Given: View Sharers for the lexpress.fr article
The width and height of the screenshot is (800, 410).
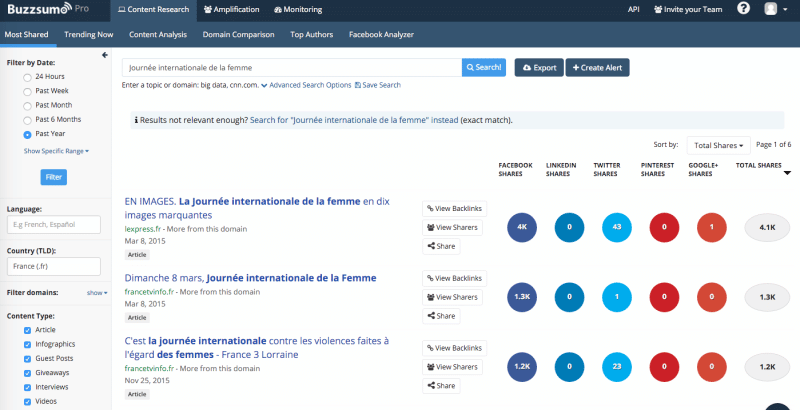Looking at the screenshot, I should click(453, 227).
